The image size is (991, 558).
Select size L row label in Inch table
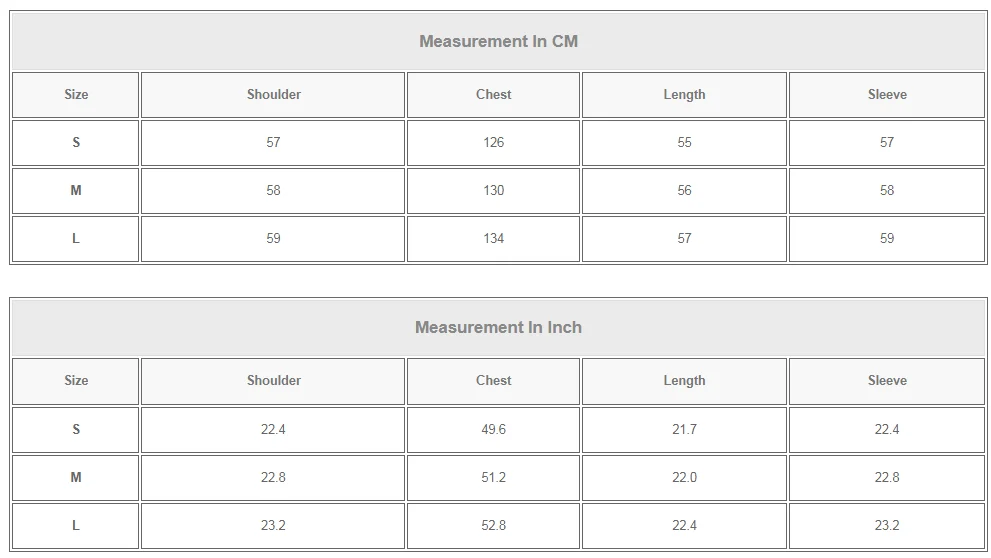[x=76, y=525]
